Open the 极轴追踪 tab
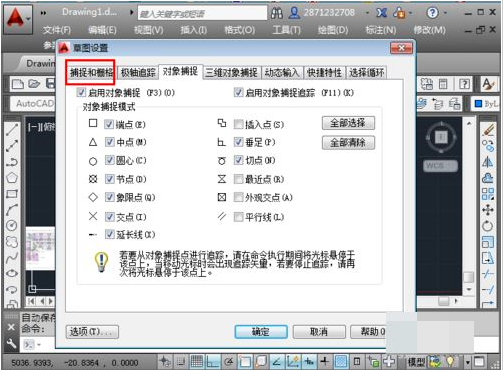The height and width of the screenshot is (370, 503). (x=138, y=72)
